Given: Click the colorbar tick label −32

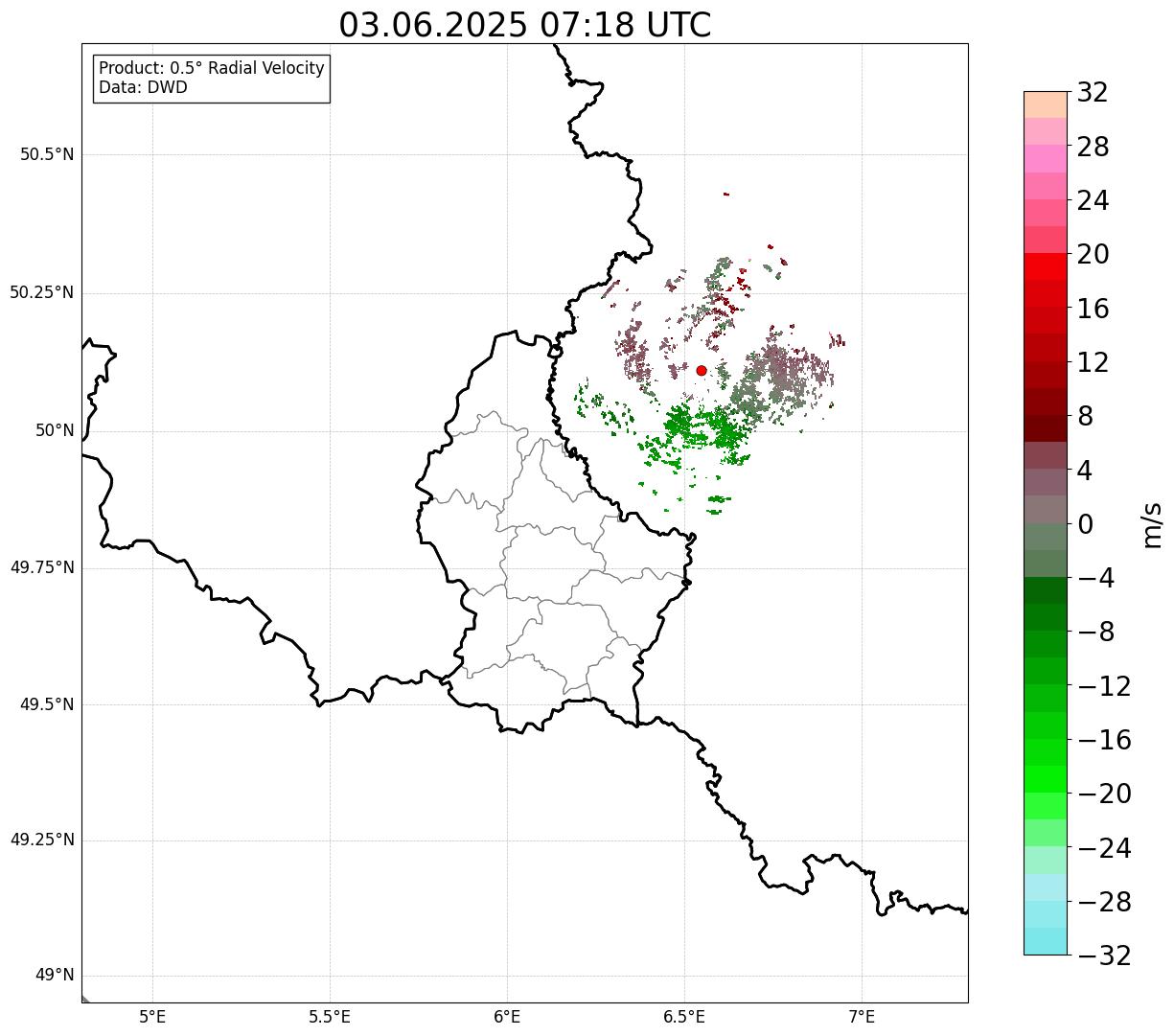Looking at the screenshot, I should pyautogui.click(x=1104, y=955).
